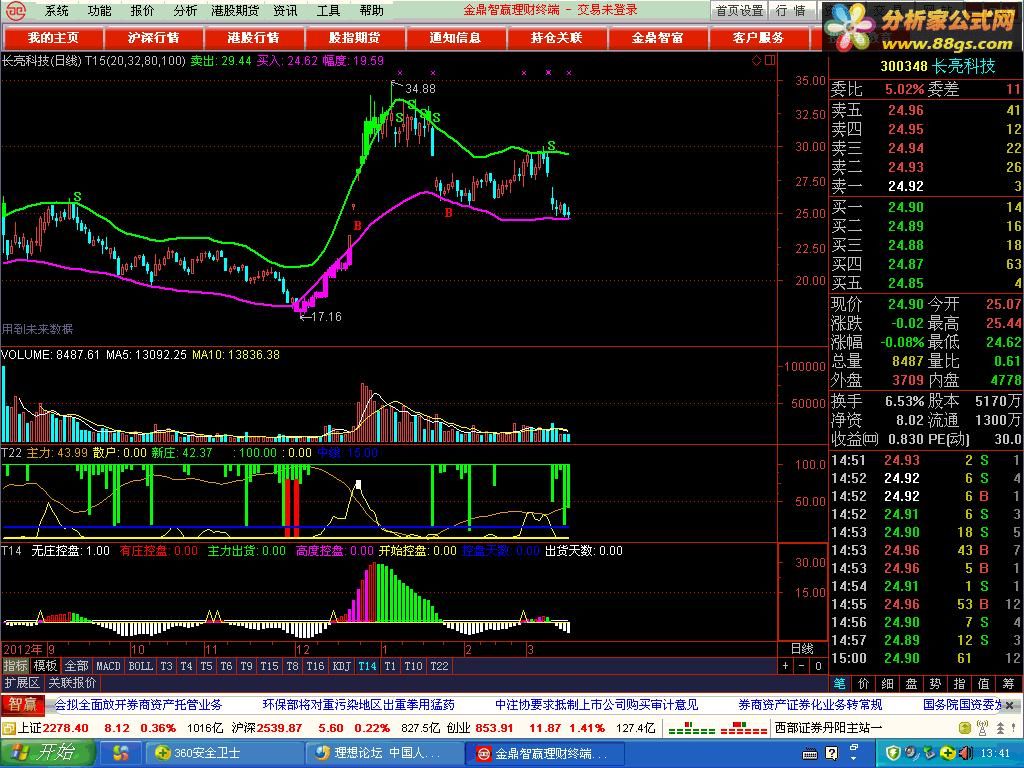Select the 价 tab in quote panel
The image size is (1024, 768).
[x=864, y=684]
